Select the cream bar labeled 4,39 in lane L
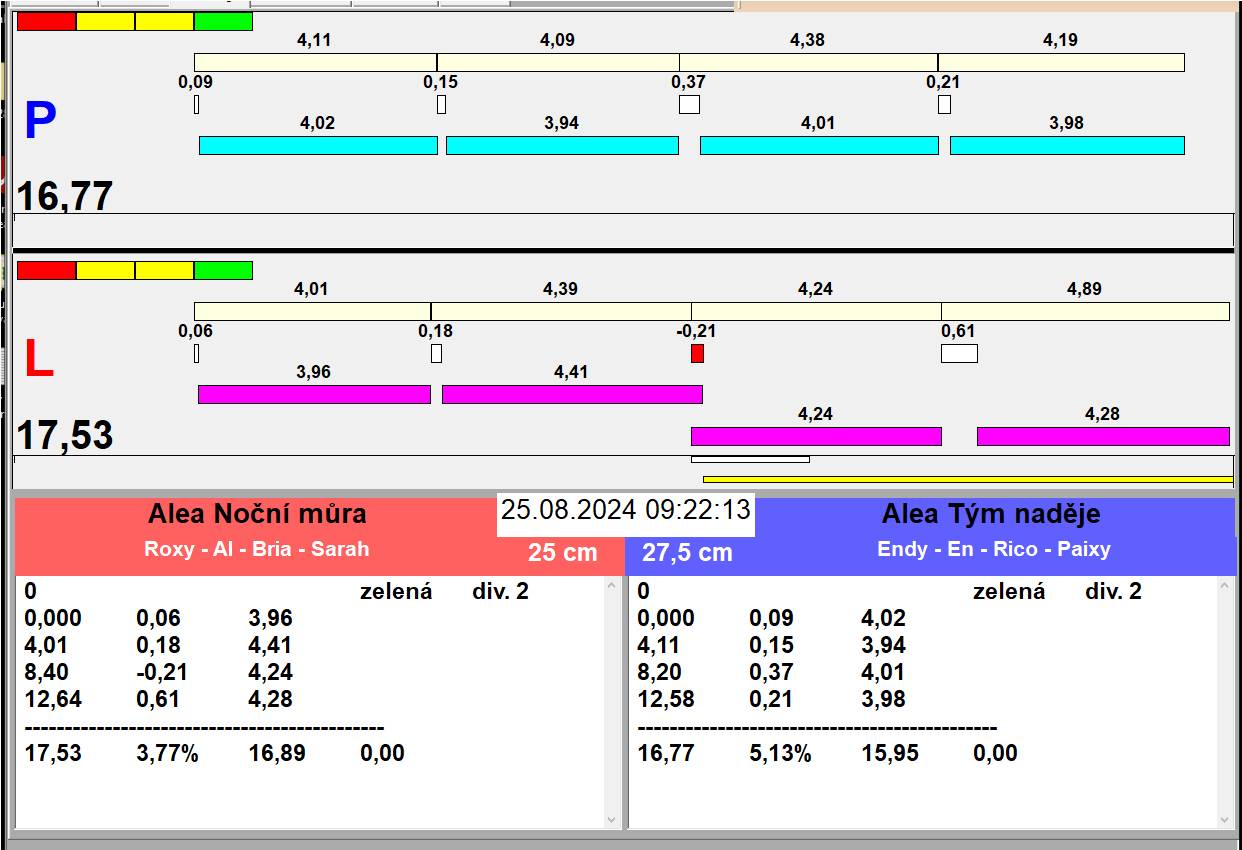 pyautogui.click(x=561, y=311)
